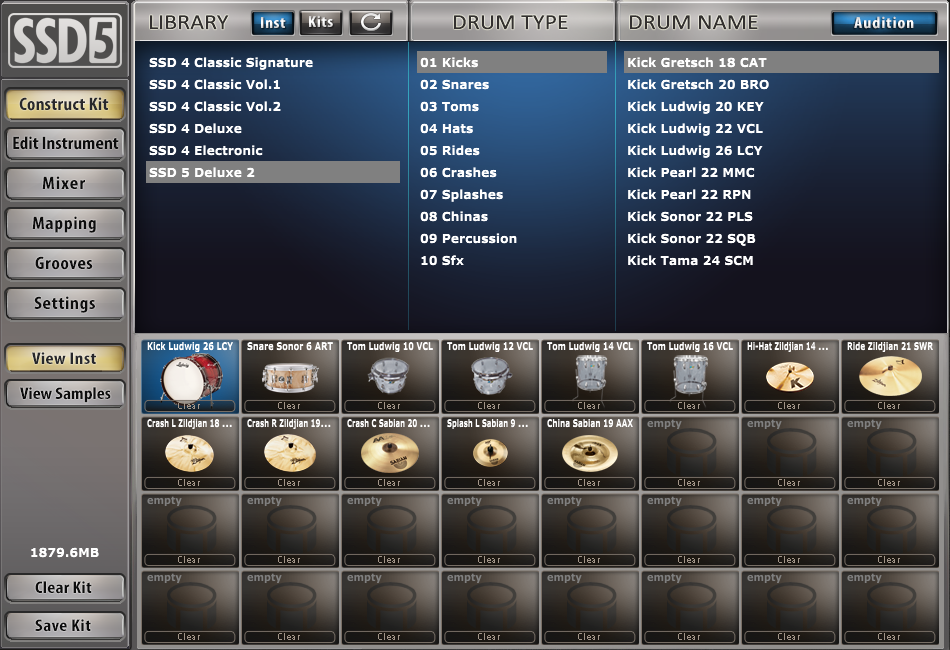The height and width of the screenshot is (650, 950).
Task: Select SSD 4 Deluxe library
Action: tap(273, 128)
